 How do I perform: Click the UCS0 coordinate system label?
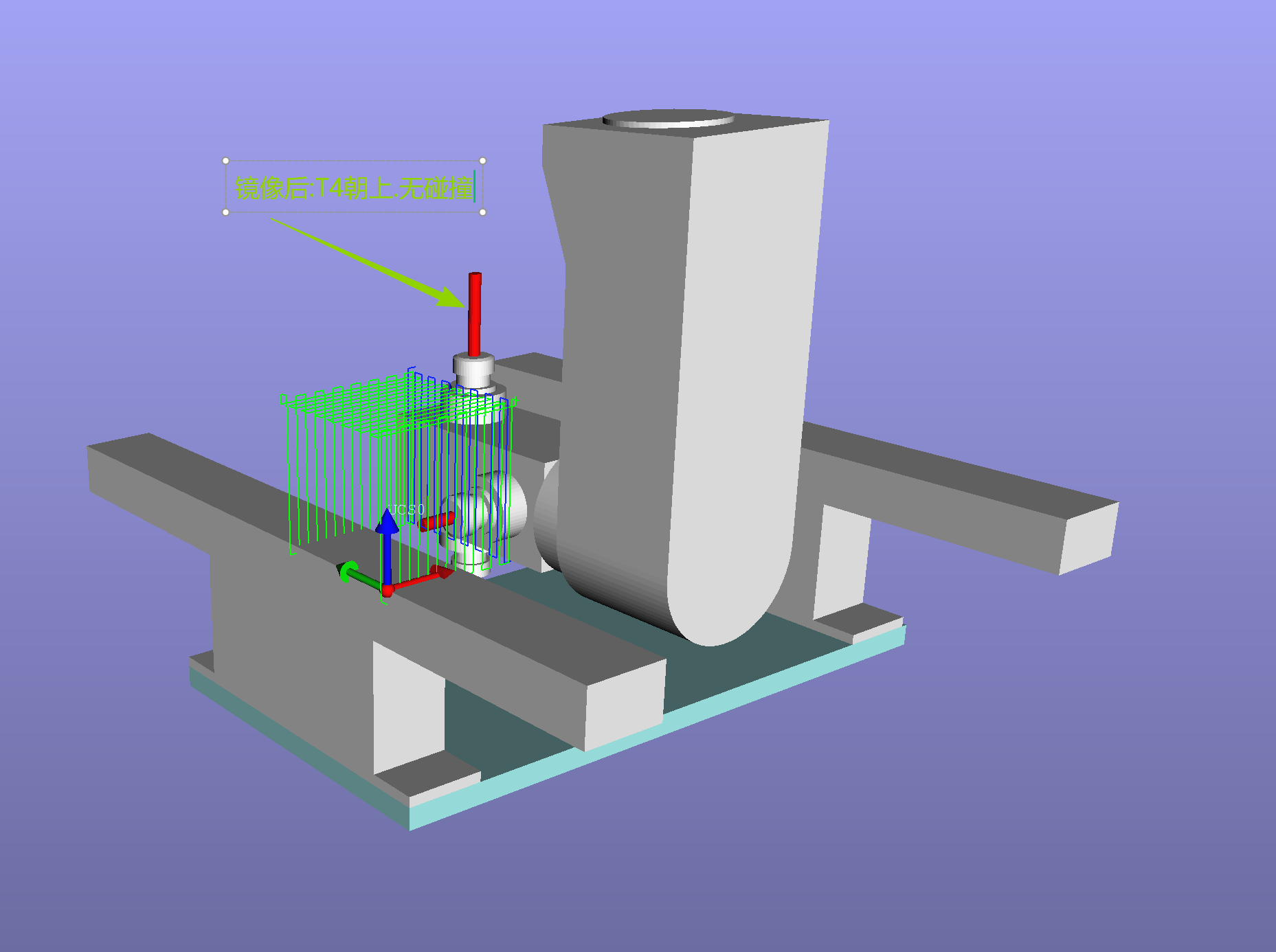[x=407, y=510]
